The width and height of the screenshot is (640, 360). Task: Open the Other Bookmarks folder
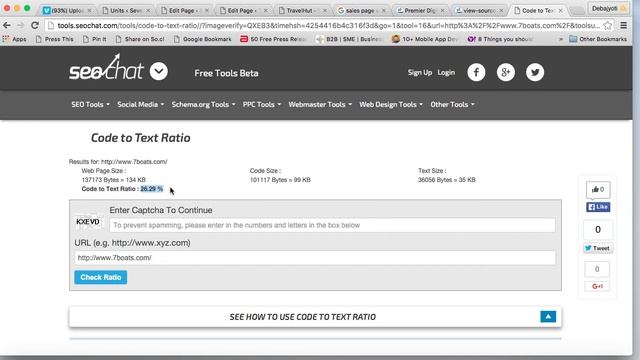coord(598,39)
